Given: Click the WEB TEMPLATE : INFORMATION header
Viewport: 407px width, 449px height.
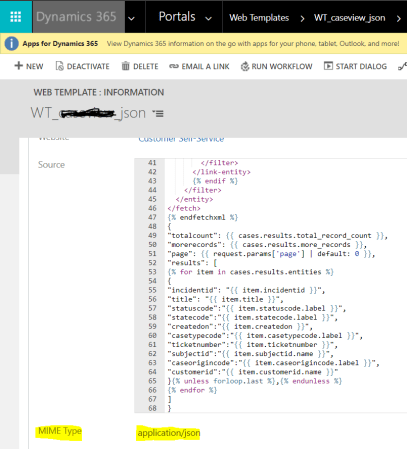Looking at the screenshot, I should pyautogui.click(x=99, y=92).
